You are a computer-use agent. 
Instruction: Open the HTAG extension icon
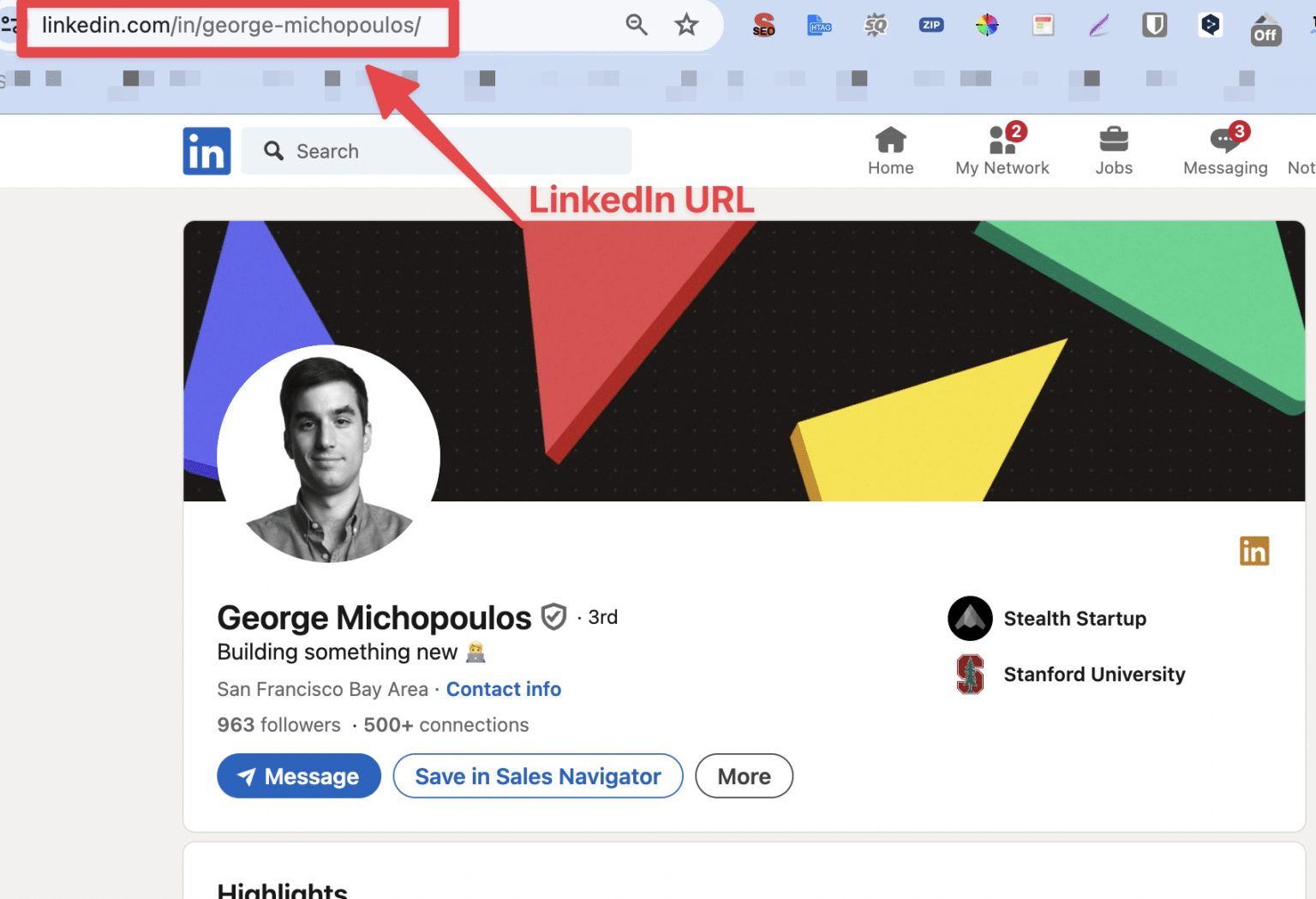tap(819, 26)
